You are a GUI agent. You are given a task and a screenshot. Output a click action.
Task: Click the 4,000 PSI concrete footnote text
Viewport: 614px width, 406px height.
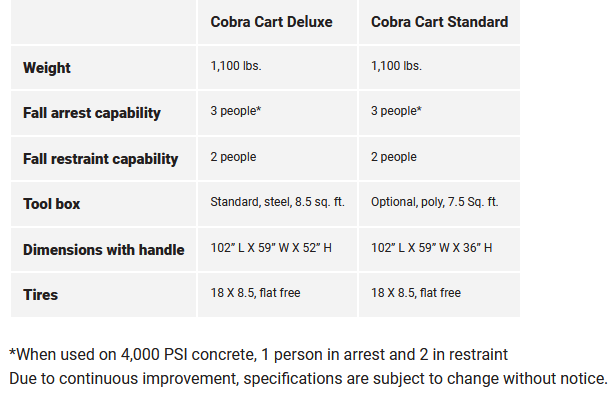(x=258, y=354)
